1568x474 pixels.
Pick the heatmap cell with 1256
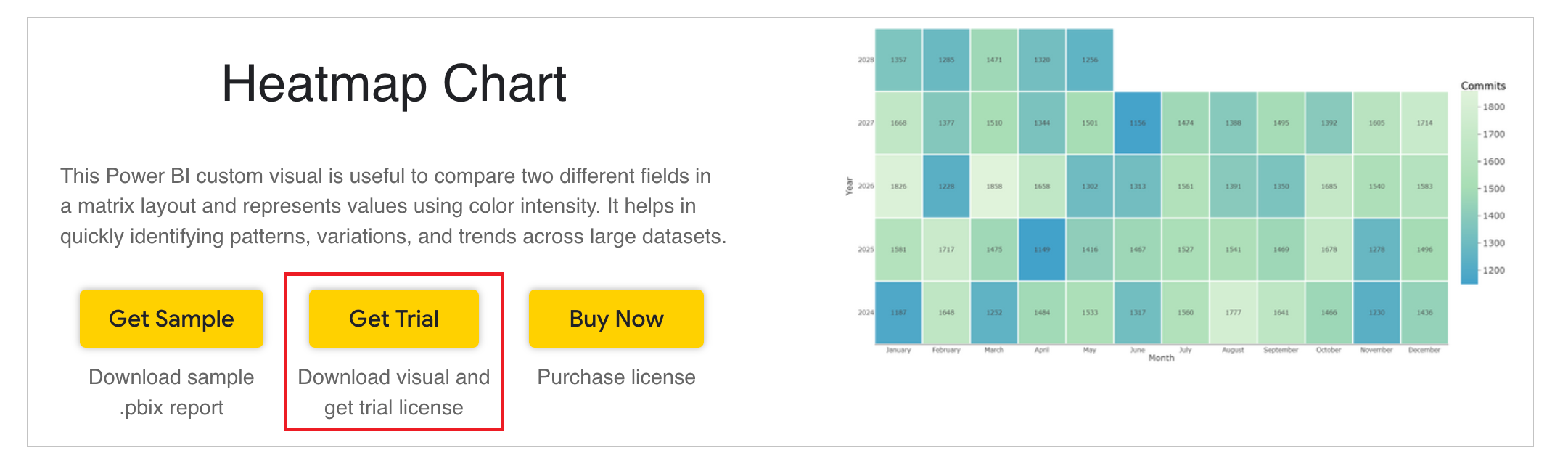tap(1090, 60)
